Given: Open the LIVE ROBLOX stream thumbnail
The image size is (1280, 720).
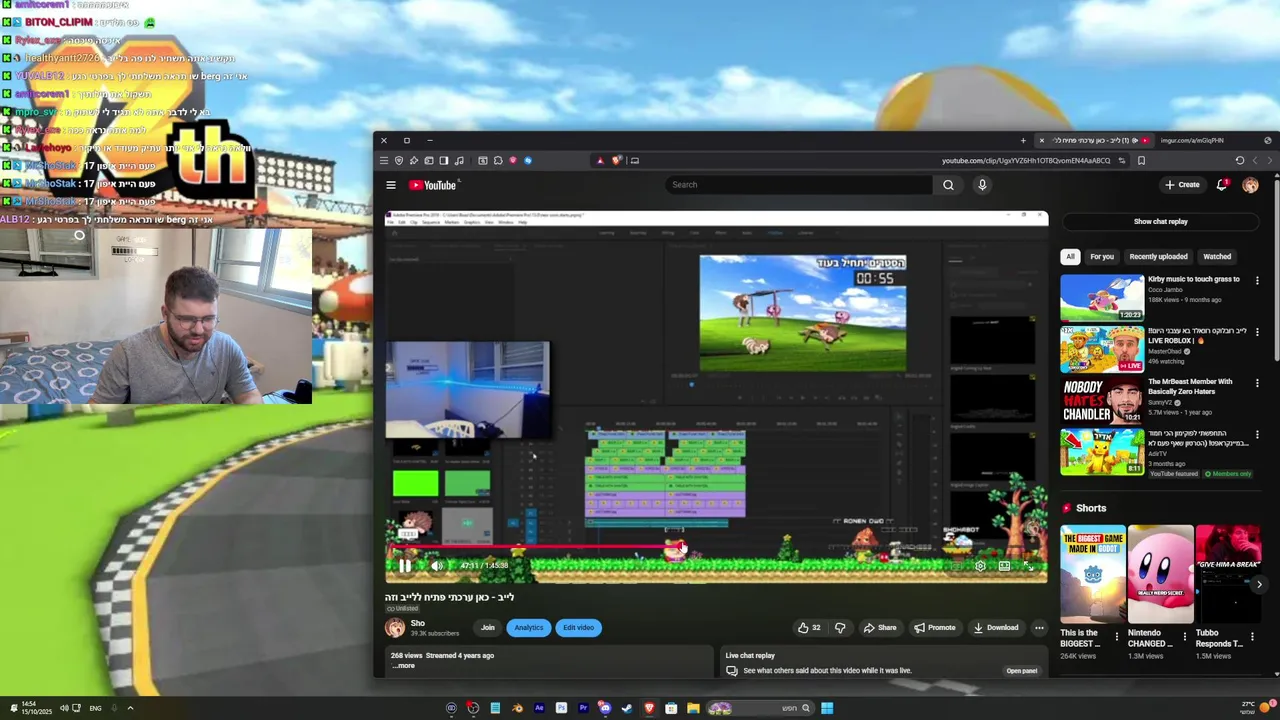Looking at the screenshot, I should 1102,349.
